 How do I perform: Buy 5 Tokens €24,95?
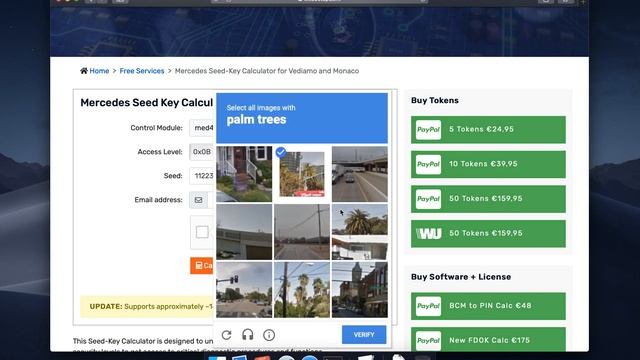pos(488,129)
